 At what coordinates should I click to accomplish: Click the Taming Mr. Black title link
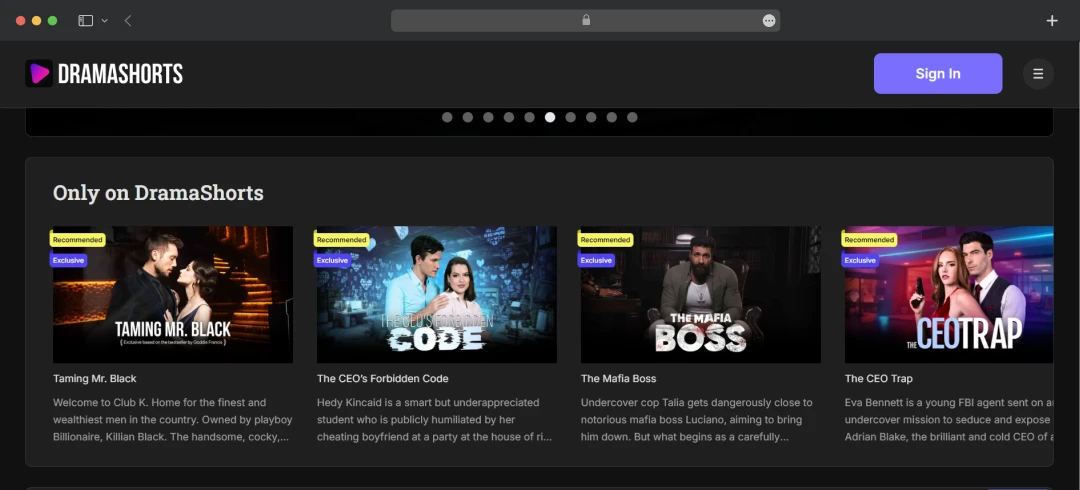(x=94, y=378)
